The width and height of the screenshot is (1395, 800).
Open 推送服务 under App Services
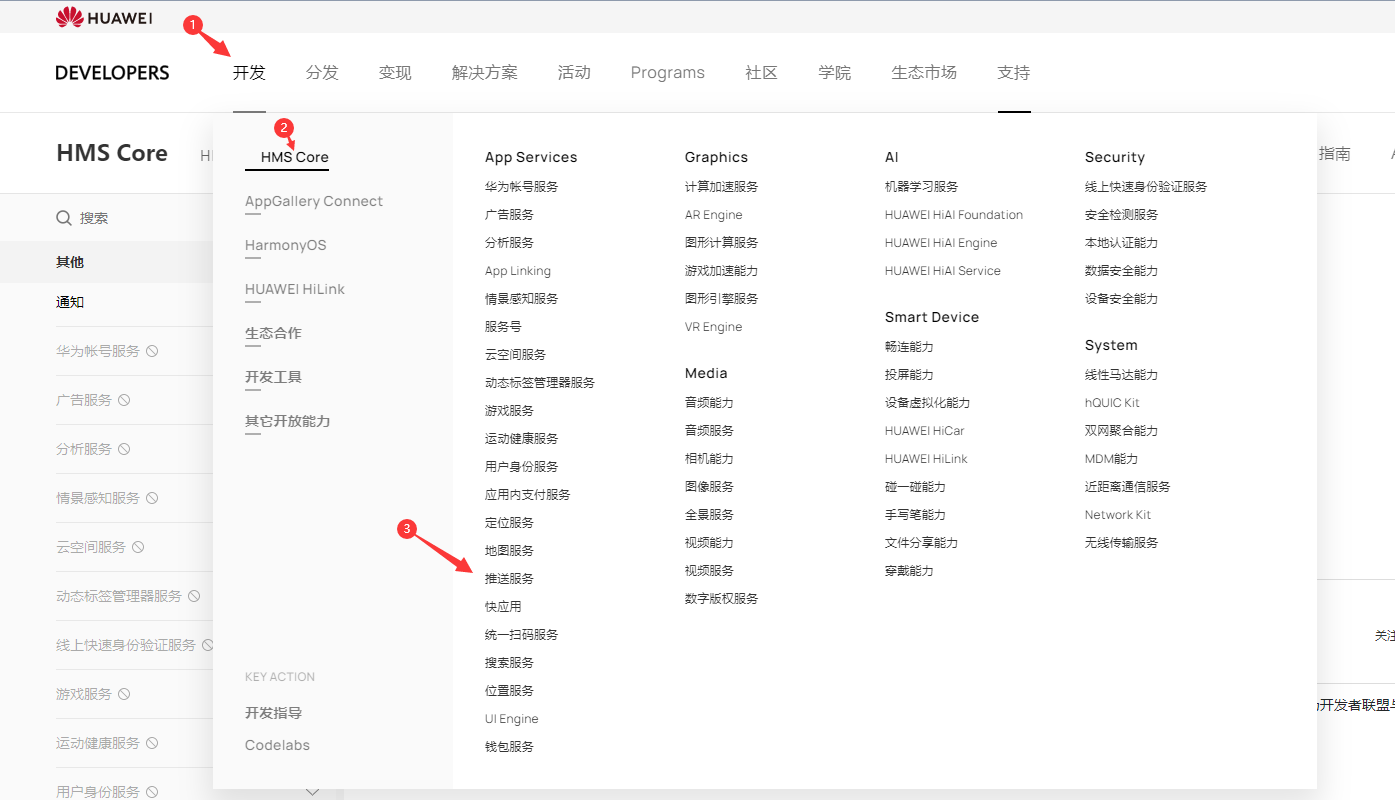(x=510, y=579)
